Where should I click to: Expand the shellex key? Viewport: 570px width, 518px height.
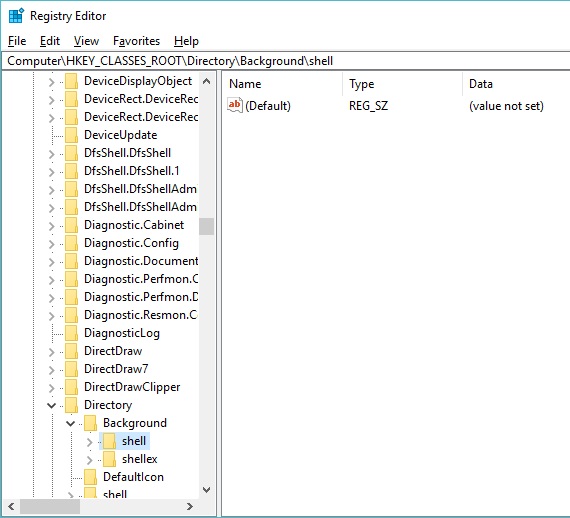pyautogui.click(x=90, y=460)
